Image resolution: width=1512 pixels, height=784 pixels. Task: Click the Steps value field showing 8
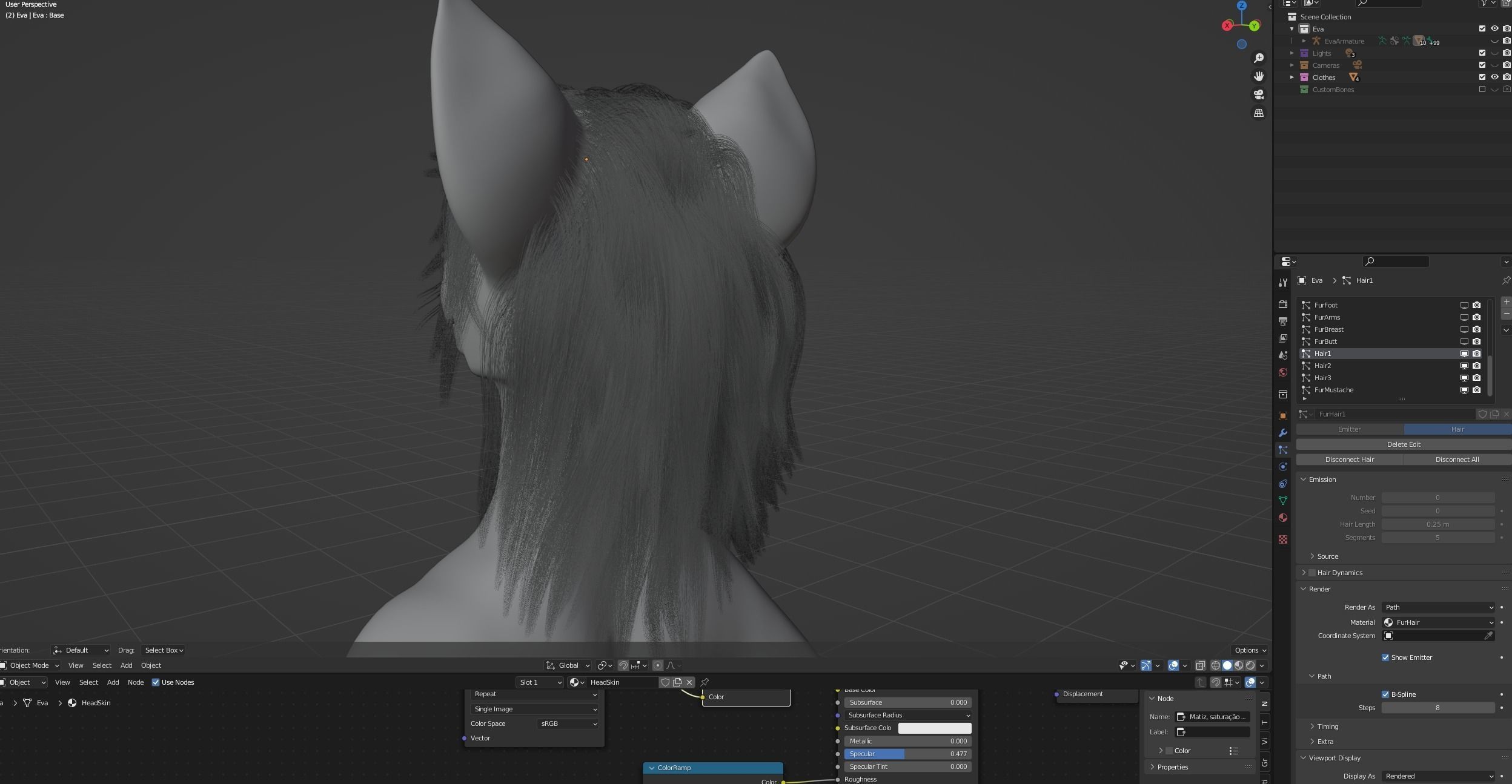point(1437,708)
